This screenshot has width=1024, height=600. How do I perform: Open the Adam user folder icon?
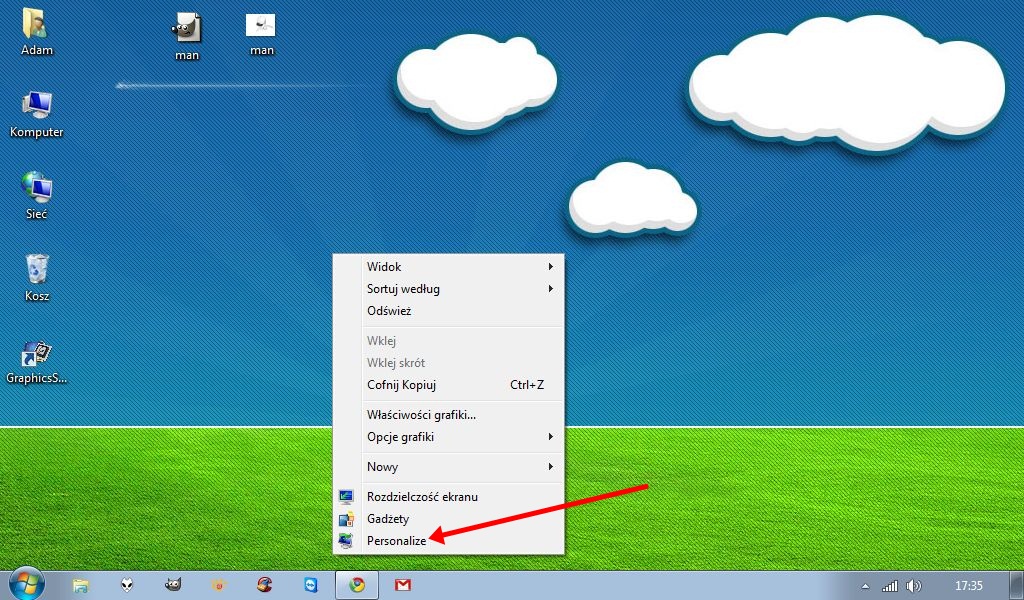tap(36, 33)
